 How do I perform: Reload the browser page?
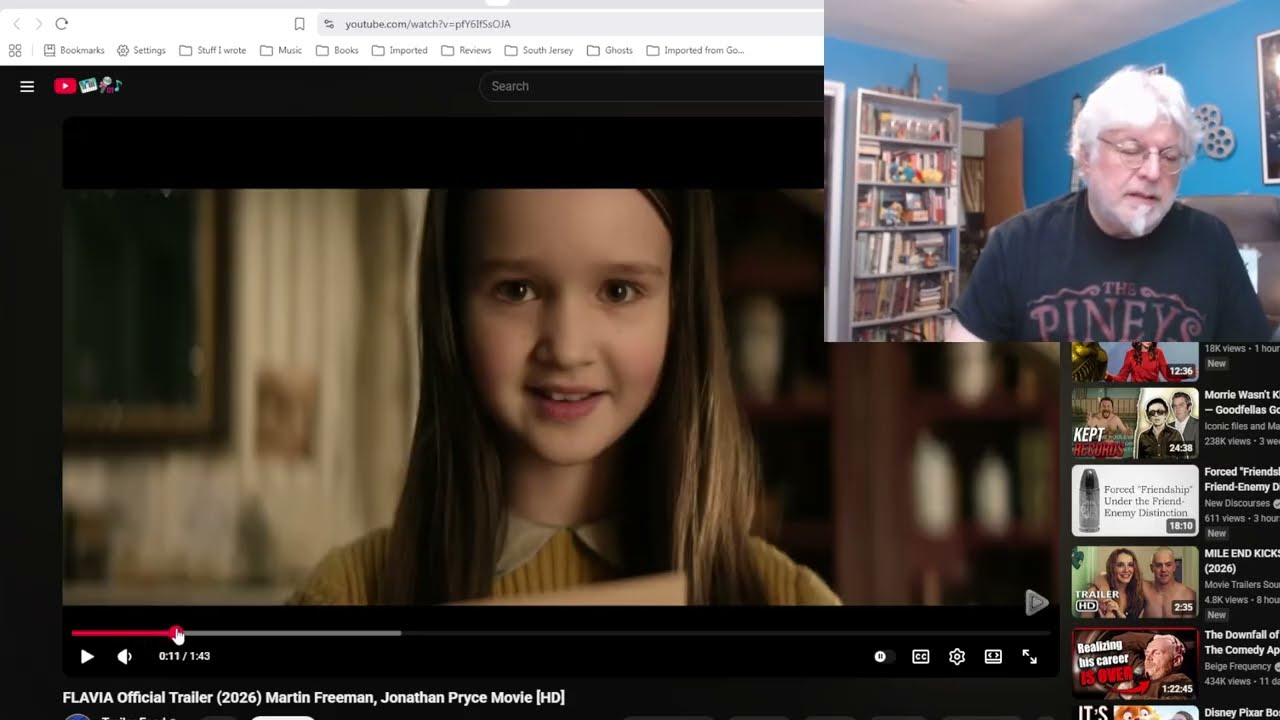(62, 23)
